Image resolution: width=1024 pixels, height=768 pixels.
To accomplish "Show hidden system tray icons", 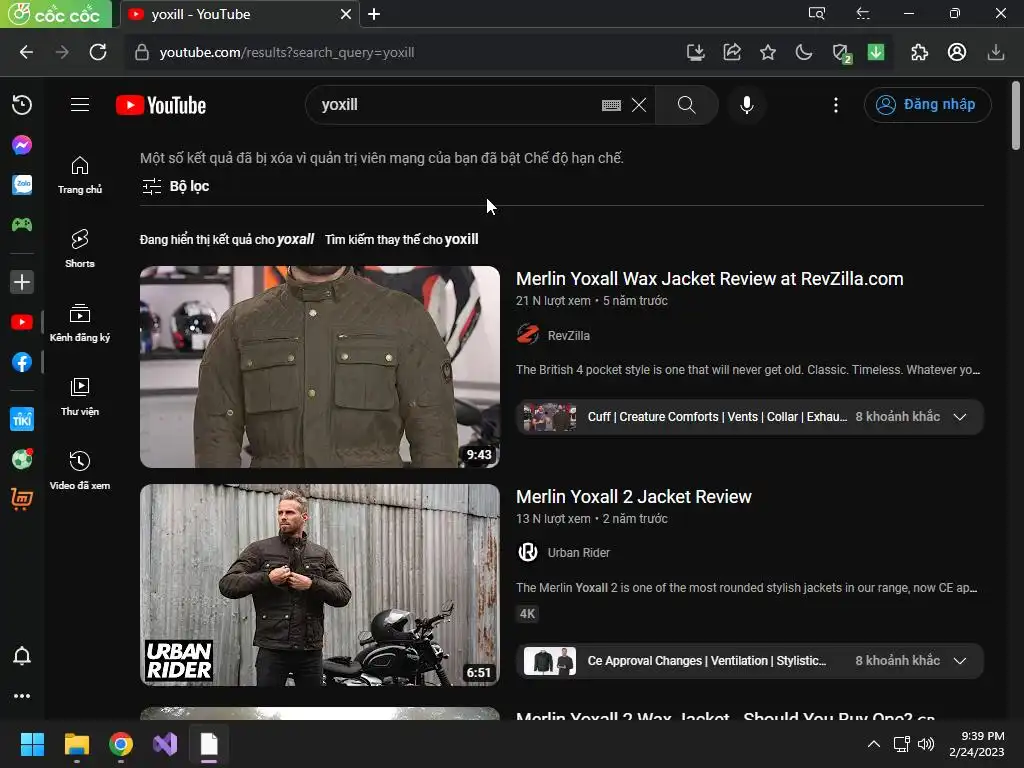I will click(x=874, y=744).
